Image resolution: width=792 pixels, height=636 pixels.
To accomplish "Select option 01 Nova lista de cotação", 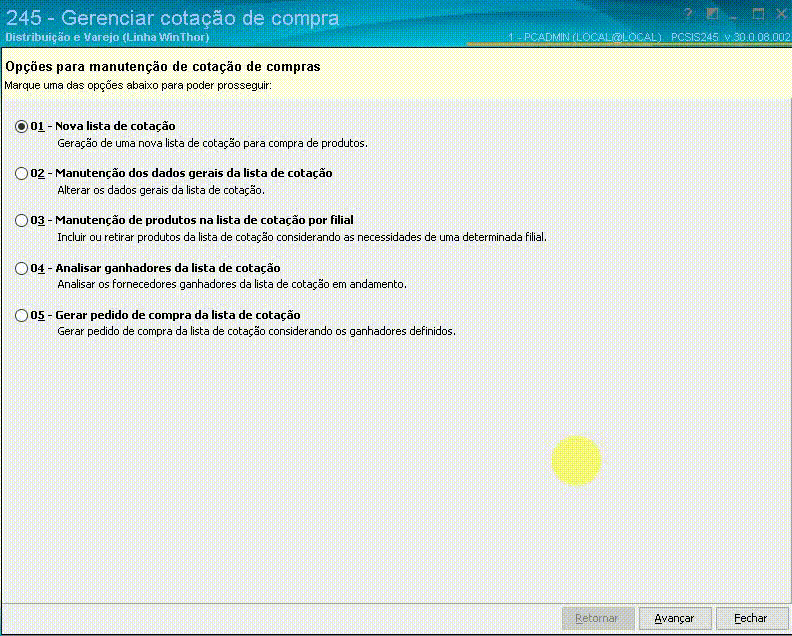I will click(x=21, y=126).
